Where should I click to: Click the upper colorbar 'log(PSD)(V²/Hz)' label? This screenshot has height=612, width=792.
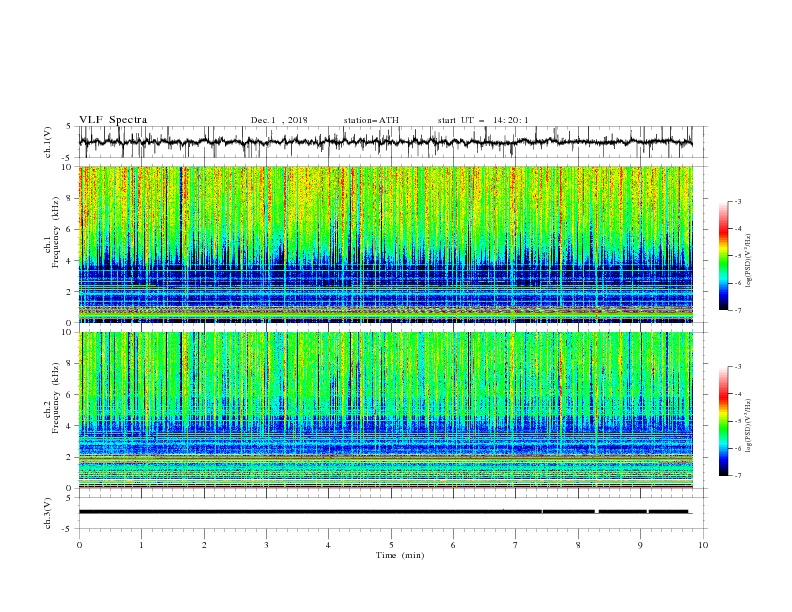[x=749, y=261]
